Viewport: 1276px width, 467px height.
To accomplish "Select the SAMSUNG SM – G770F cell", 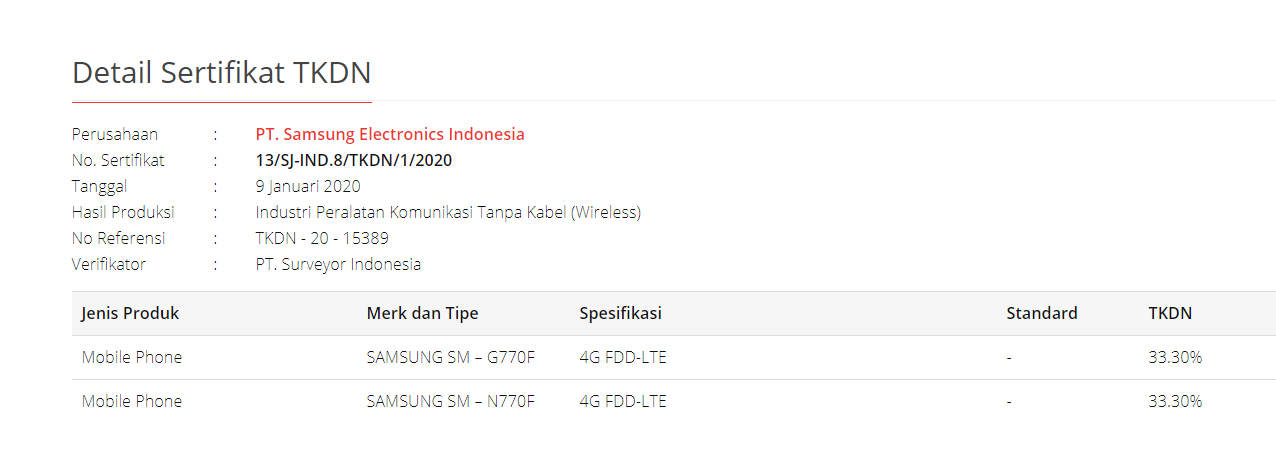I will [451, 357].
